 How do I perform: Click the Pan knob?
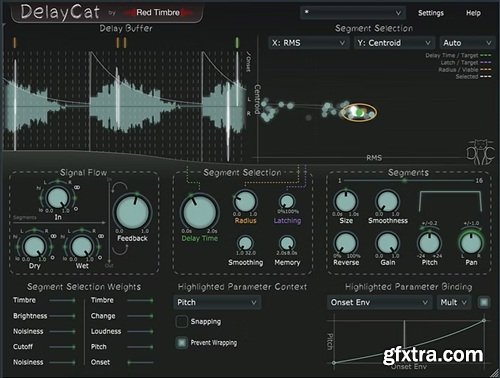click(x=471, y=243)
